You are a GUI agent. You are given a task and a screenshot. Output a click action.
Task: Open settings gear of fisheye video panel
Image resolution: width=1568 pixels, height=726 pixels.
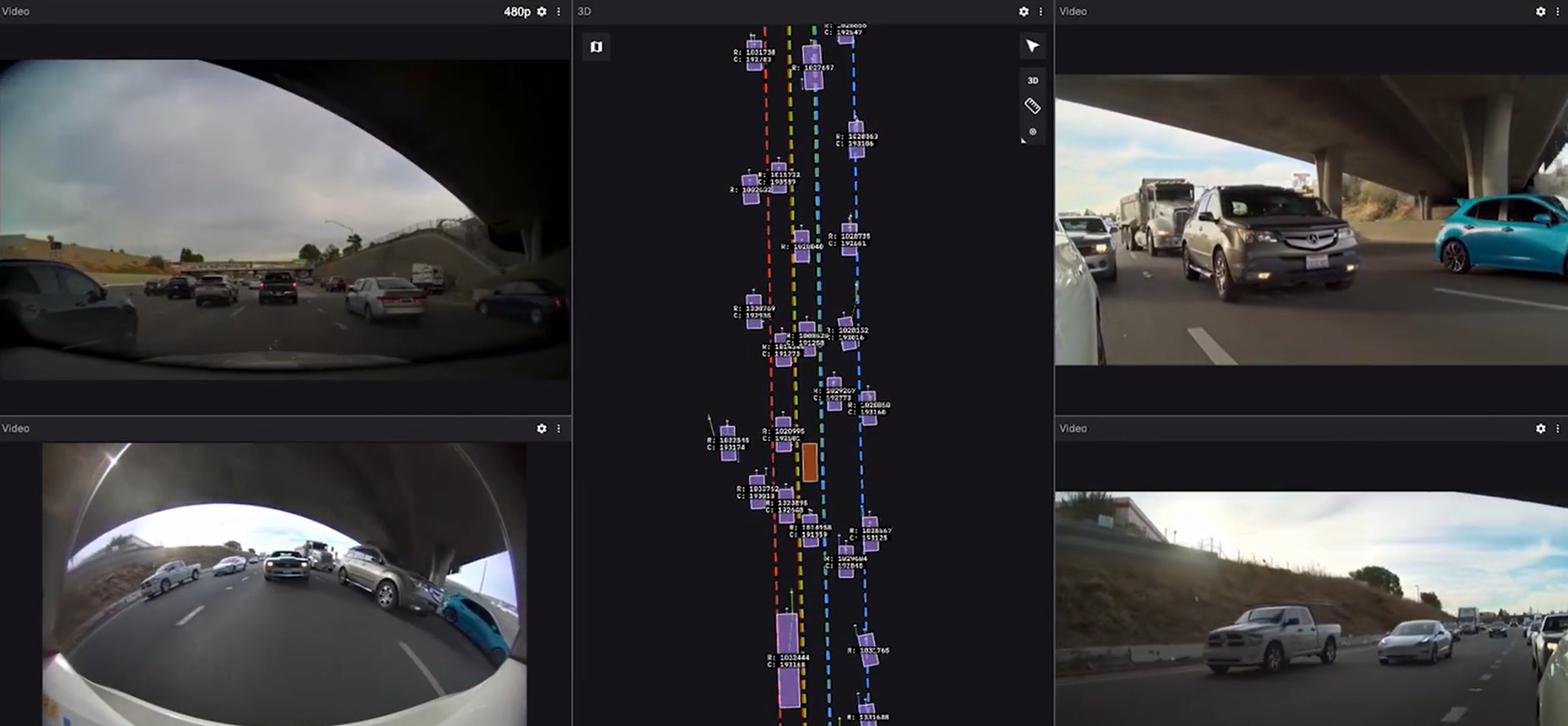click(542, 428)
